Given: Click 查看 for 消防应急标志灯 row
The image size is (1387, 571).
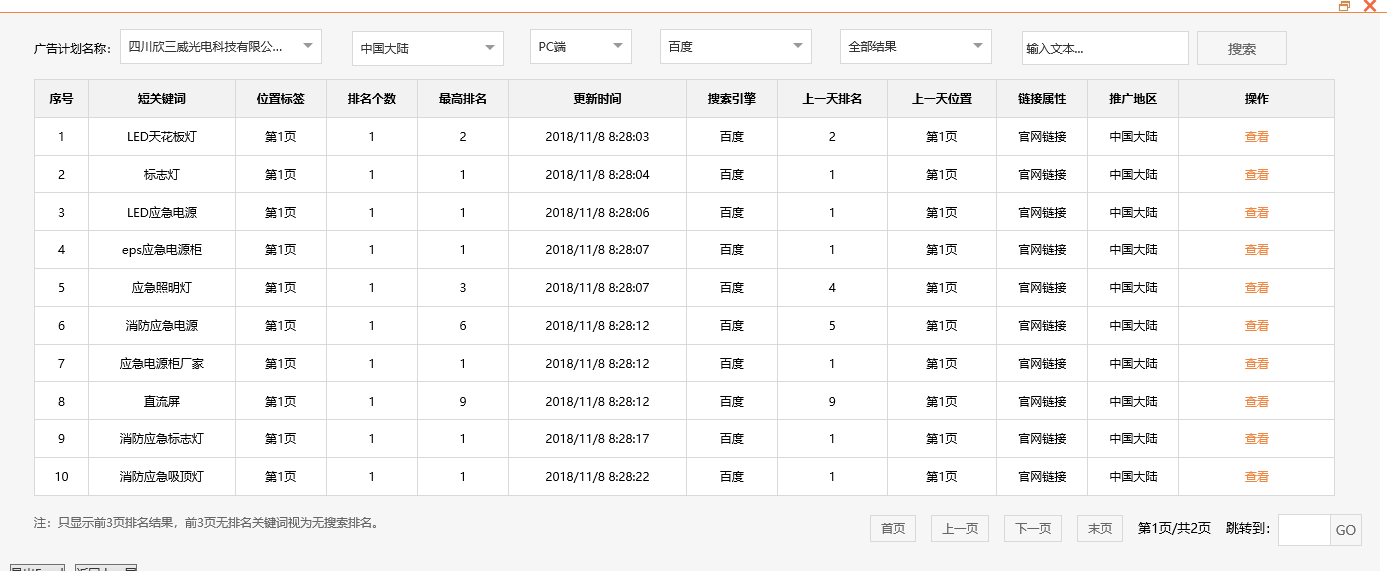Looking at the screenshot, I should coord(1256,439).
